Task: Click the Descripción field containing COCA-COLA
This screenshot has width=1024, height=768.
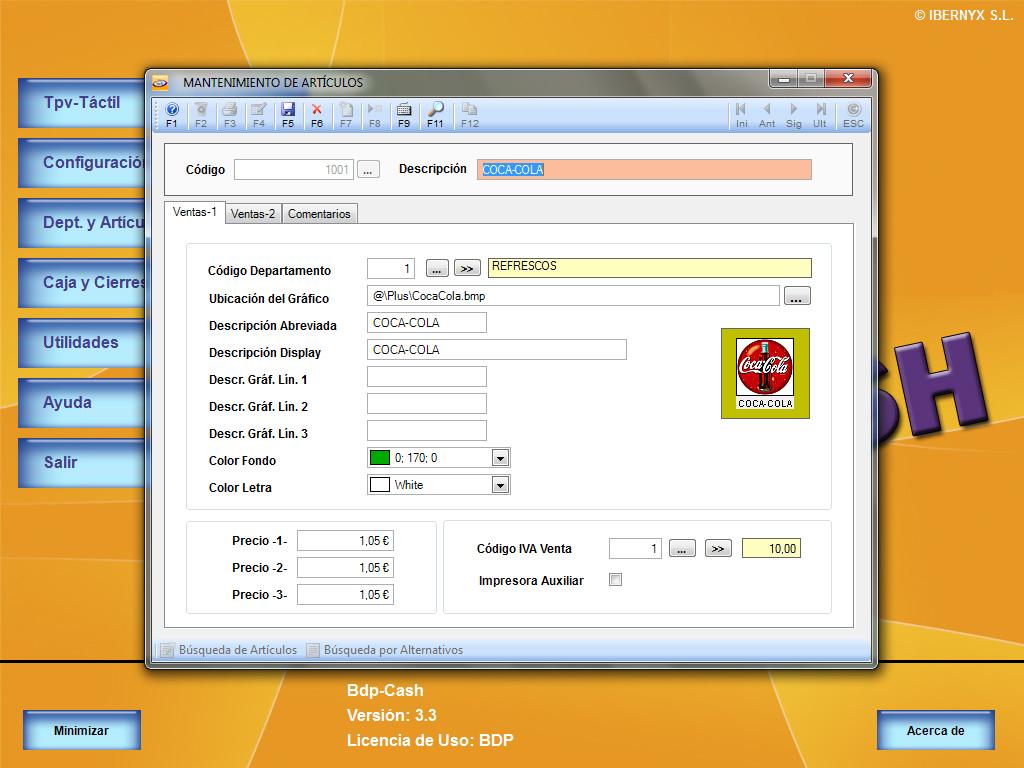Action: click(x=644, y=170)
